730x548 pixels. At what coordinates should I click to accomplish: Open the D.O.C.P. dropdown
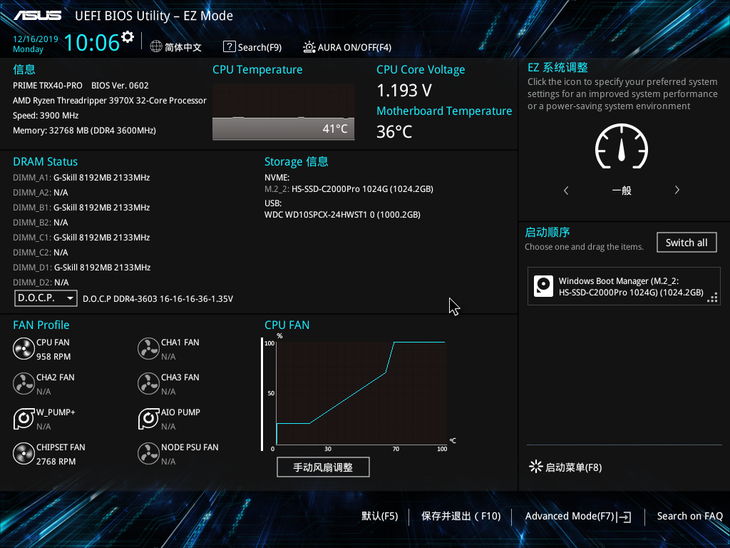[x=46, y=298]
